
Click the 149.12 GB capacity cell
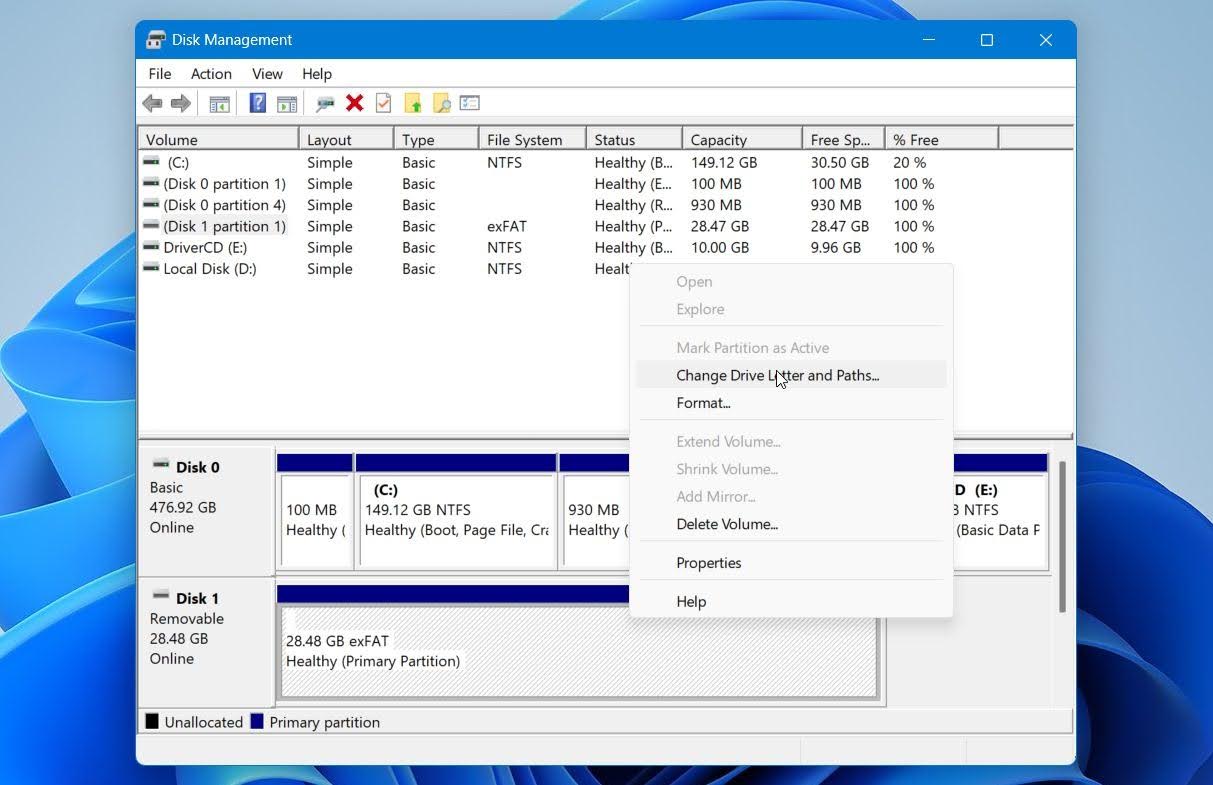point(724,162)
